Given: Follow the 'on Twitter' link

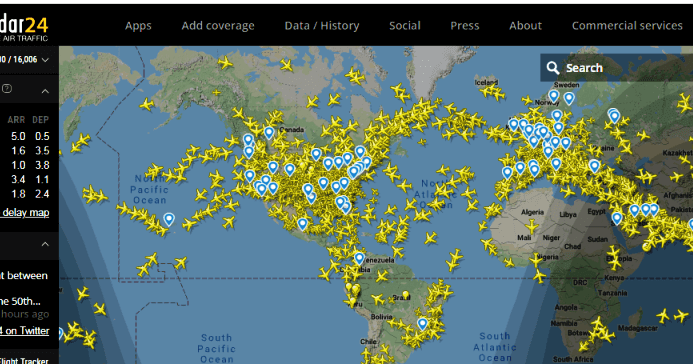Looking at the screenshot, I should [x=25, y=330].
